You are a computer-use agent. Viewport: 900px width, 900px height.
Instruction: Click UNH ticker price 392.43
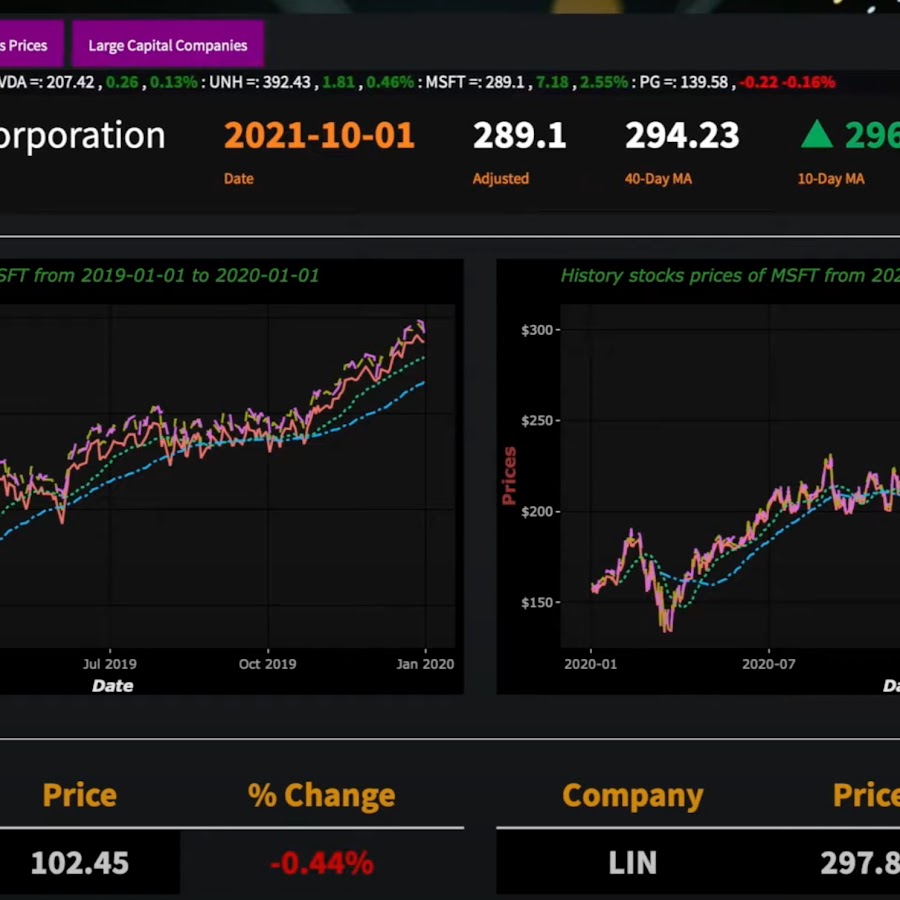click(x=286, y=82)
